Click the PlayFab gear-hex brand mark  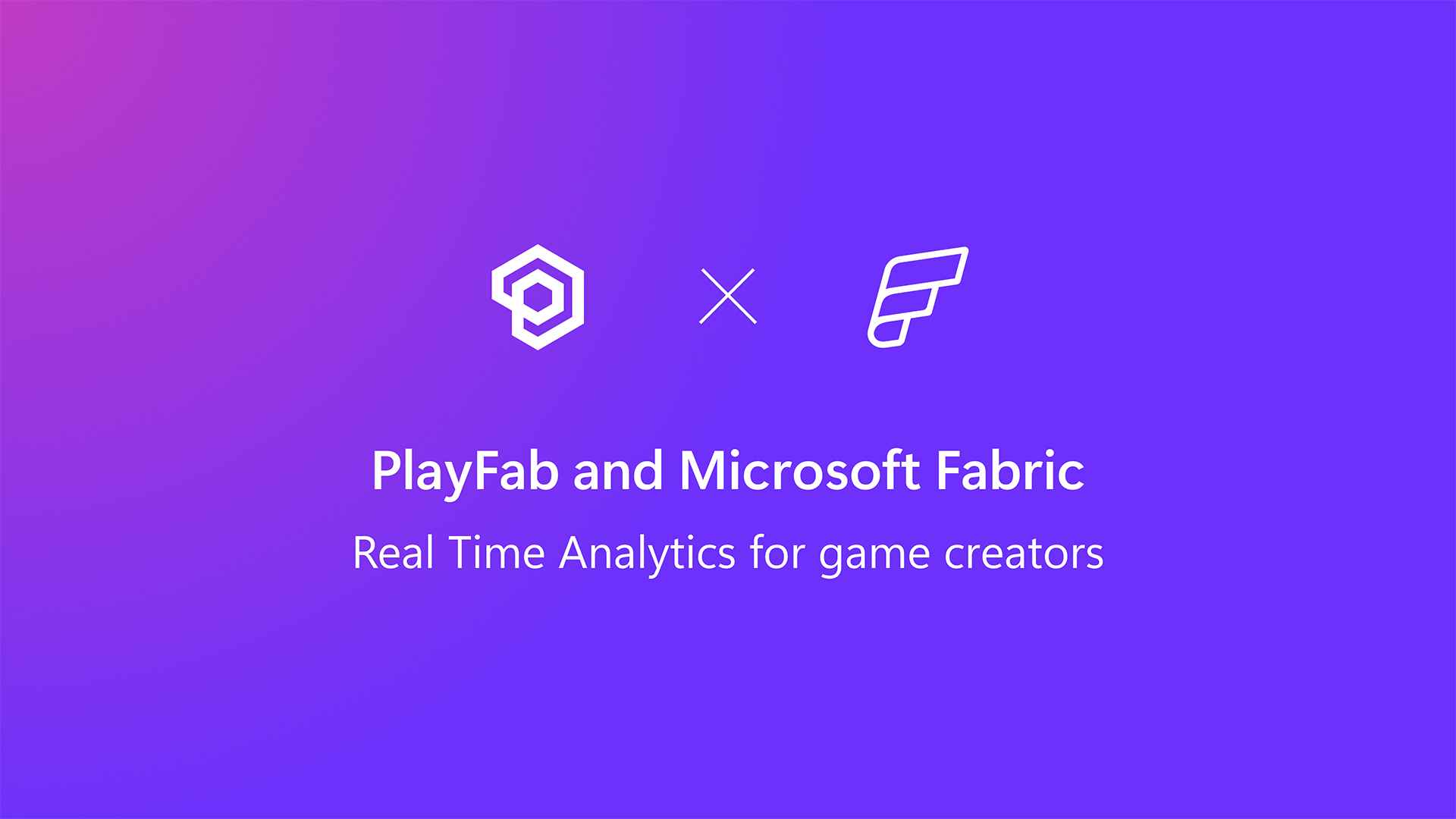[x=539, y=296]
